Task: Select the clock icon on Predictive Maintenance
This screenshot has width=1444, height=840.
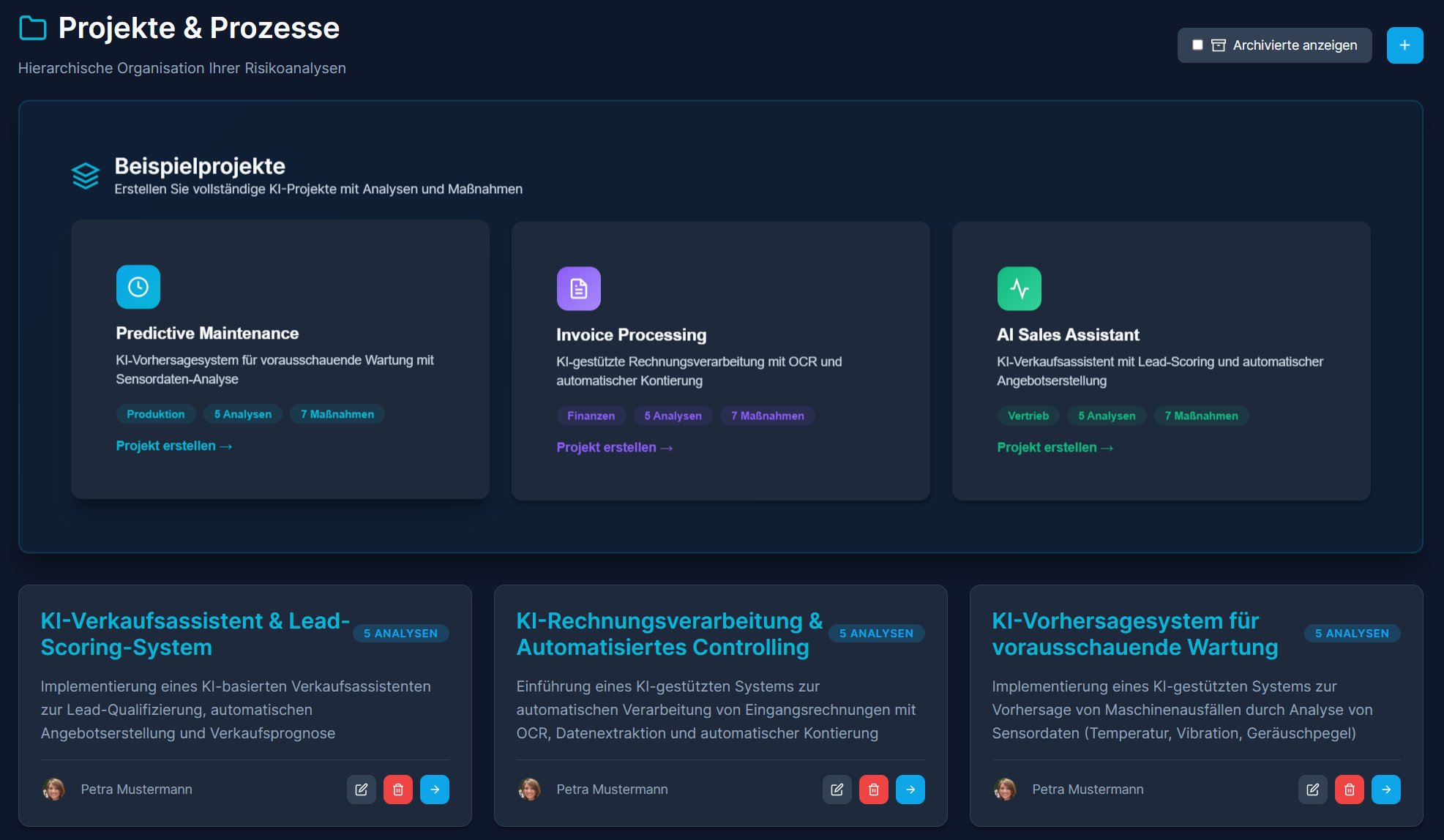Action: 138,287
